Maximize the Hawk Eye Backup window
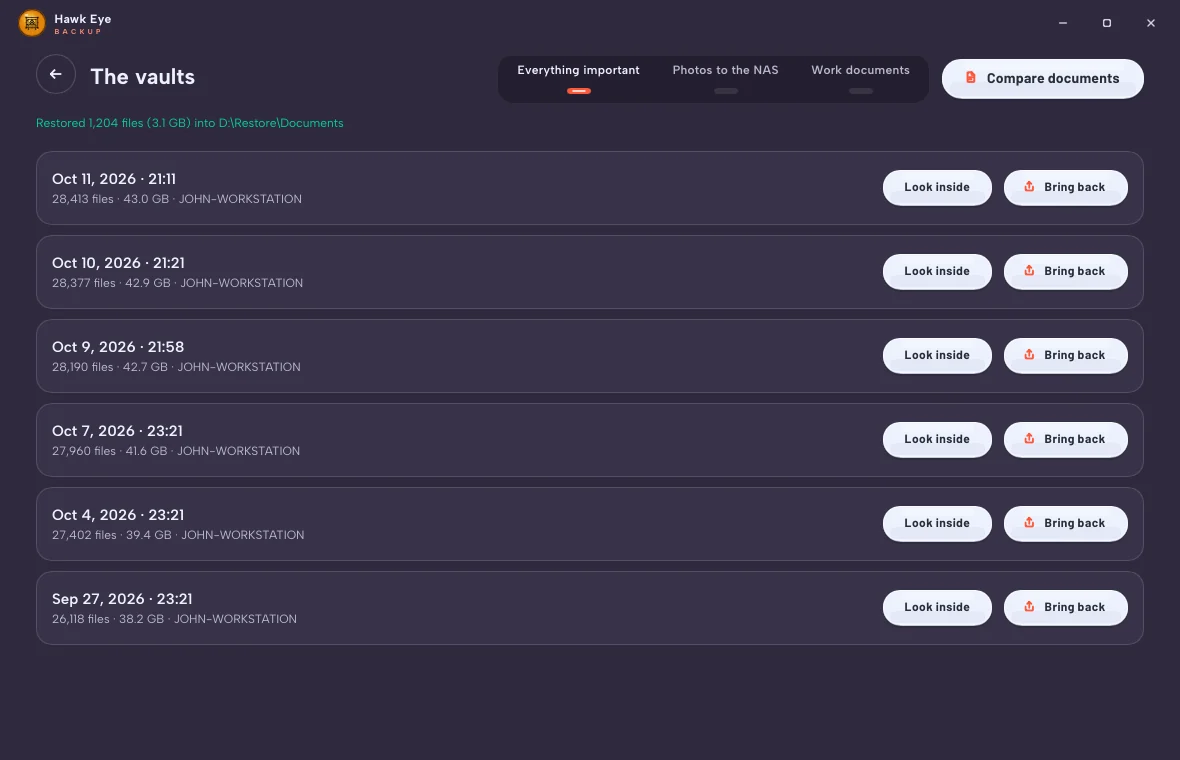Viewport: 1180px width, 760px height. [1106, 23]
